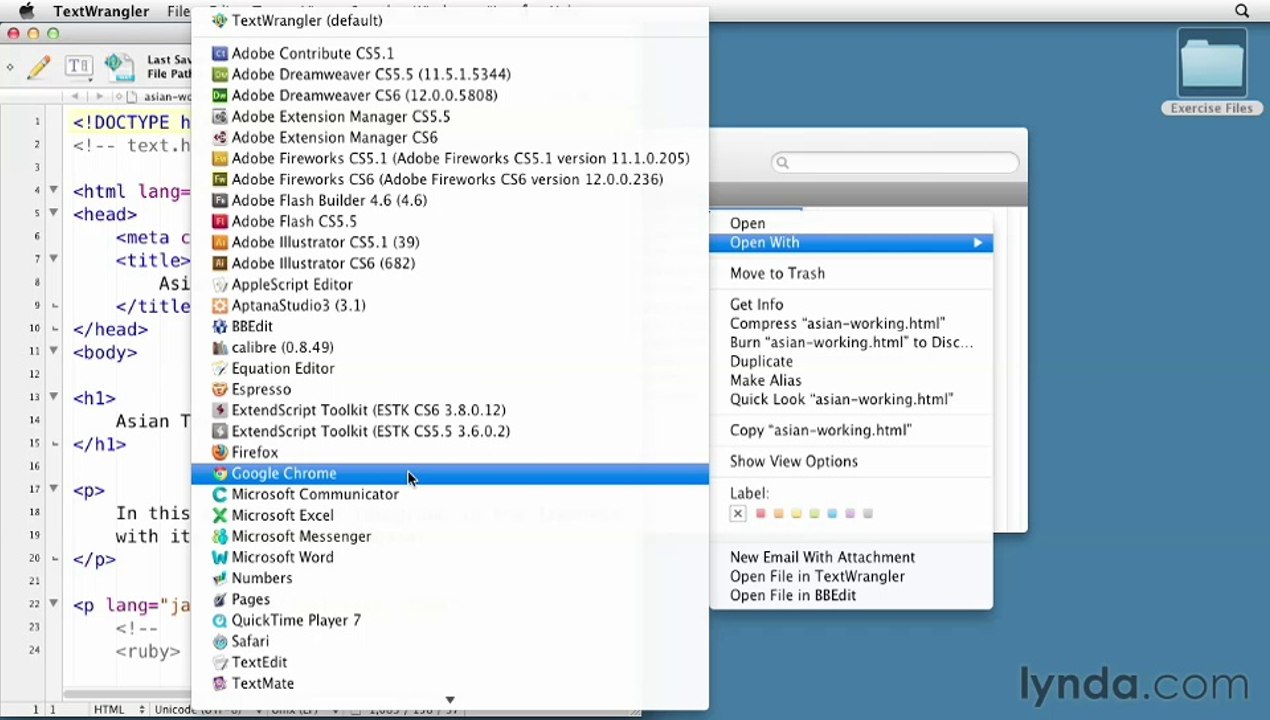Open file with TextMate
Viewport: 1270px width, 720px height.
449,683
